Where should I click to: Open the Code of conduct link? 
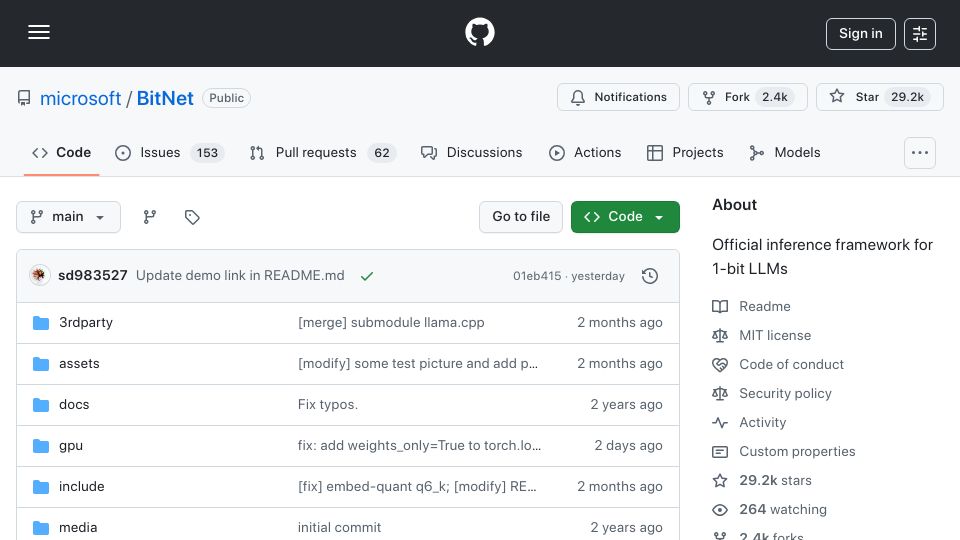791,364
